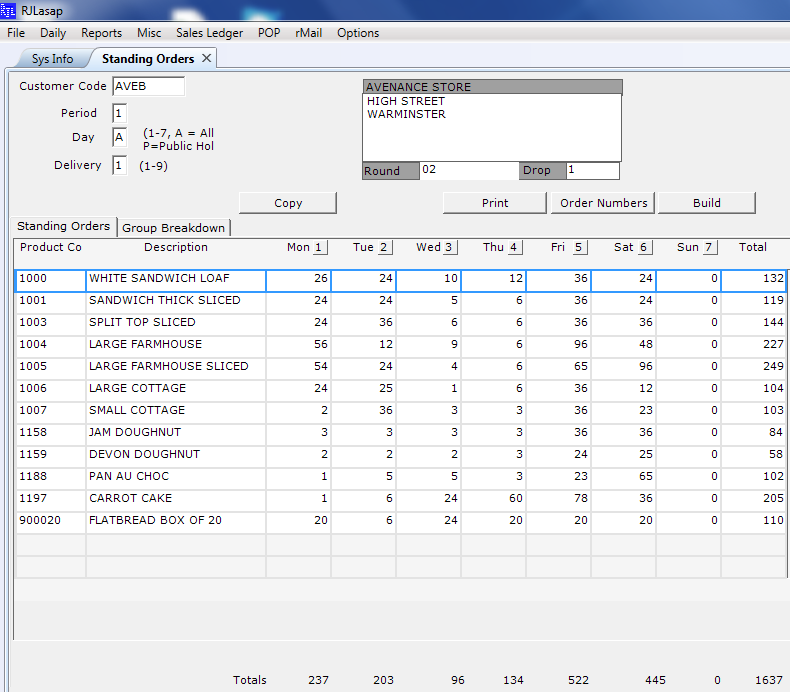Click the RJLasap application icon in title bar
790x692 pixels.
(8, 10)
